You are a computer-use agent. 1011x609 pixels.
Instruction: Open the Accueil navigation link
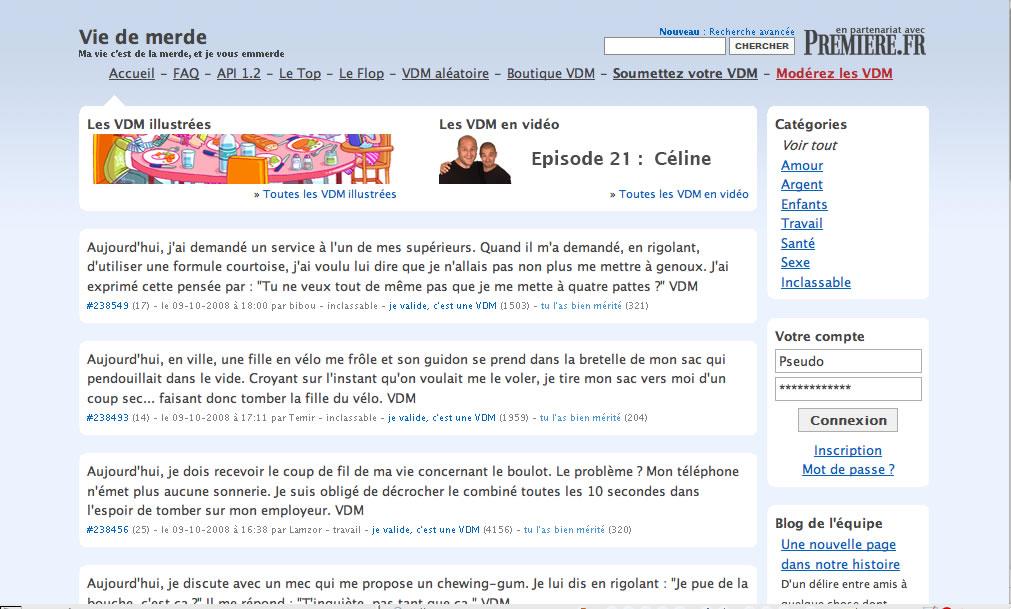[132, 73]
